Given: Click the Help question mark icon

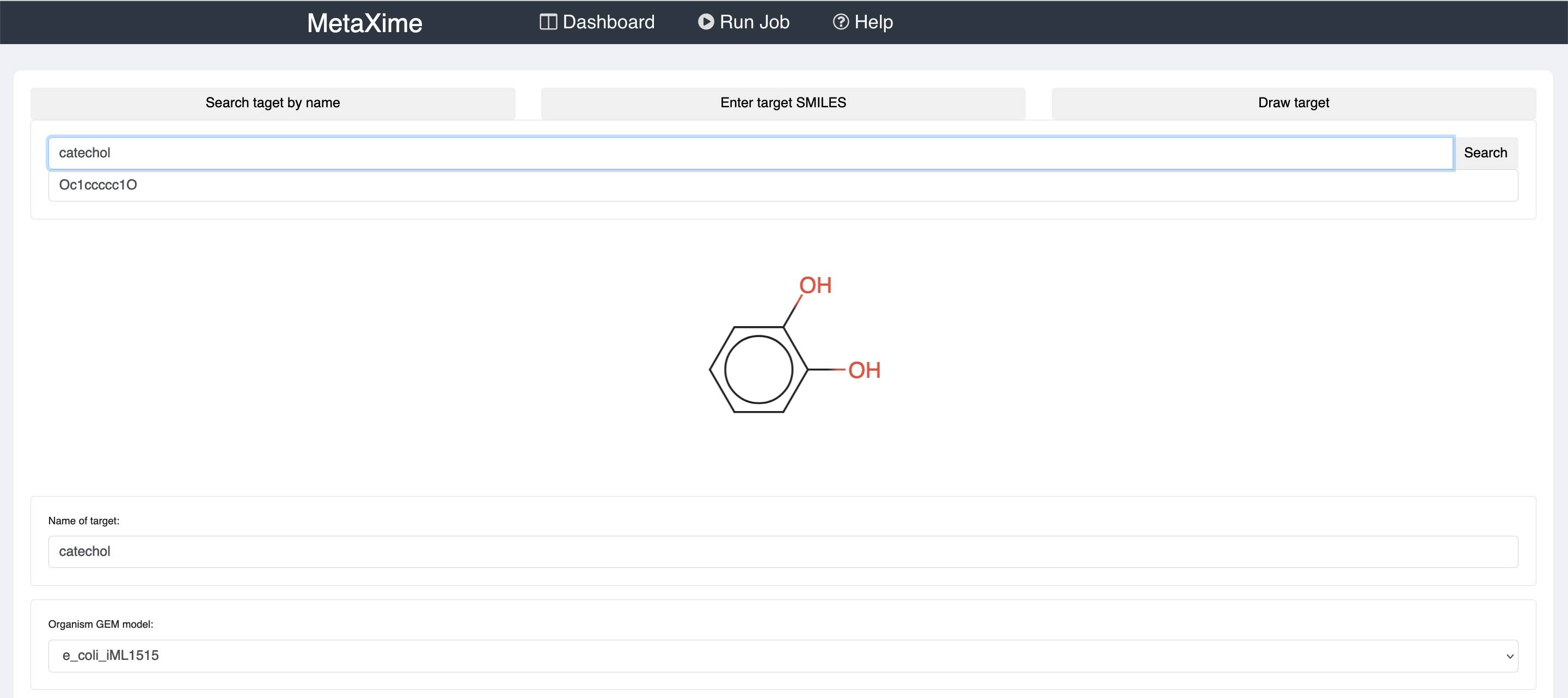Looking at the screenshot, I should (x=841, y=22).
